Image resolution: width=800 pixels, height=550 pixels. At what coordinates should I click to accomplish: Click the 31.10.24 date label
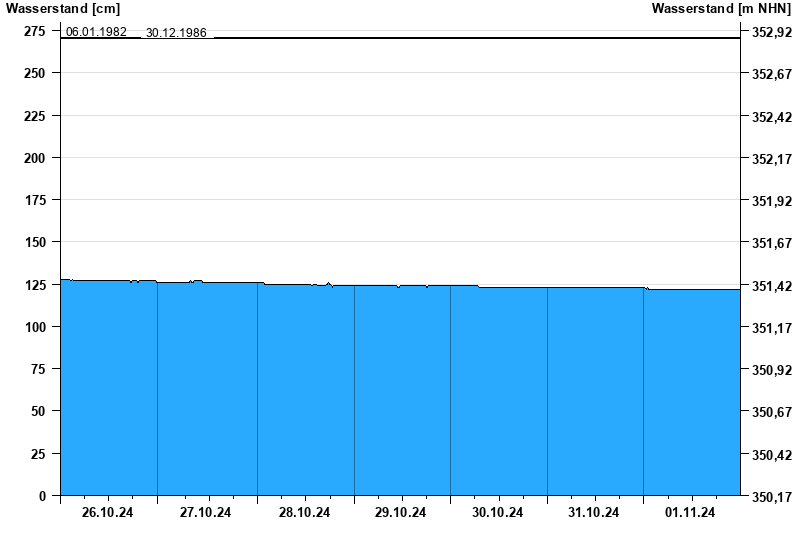click(x=594, y=513)
